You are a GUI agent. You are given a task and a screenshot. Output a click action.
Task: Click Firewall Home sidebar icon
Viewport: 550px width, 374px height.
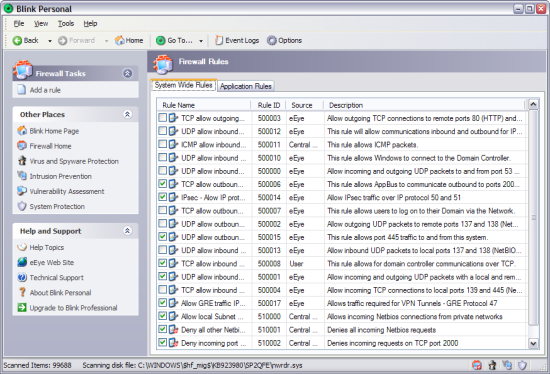22,146
